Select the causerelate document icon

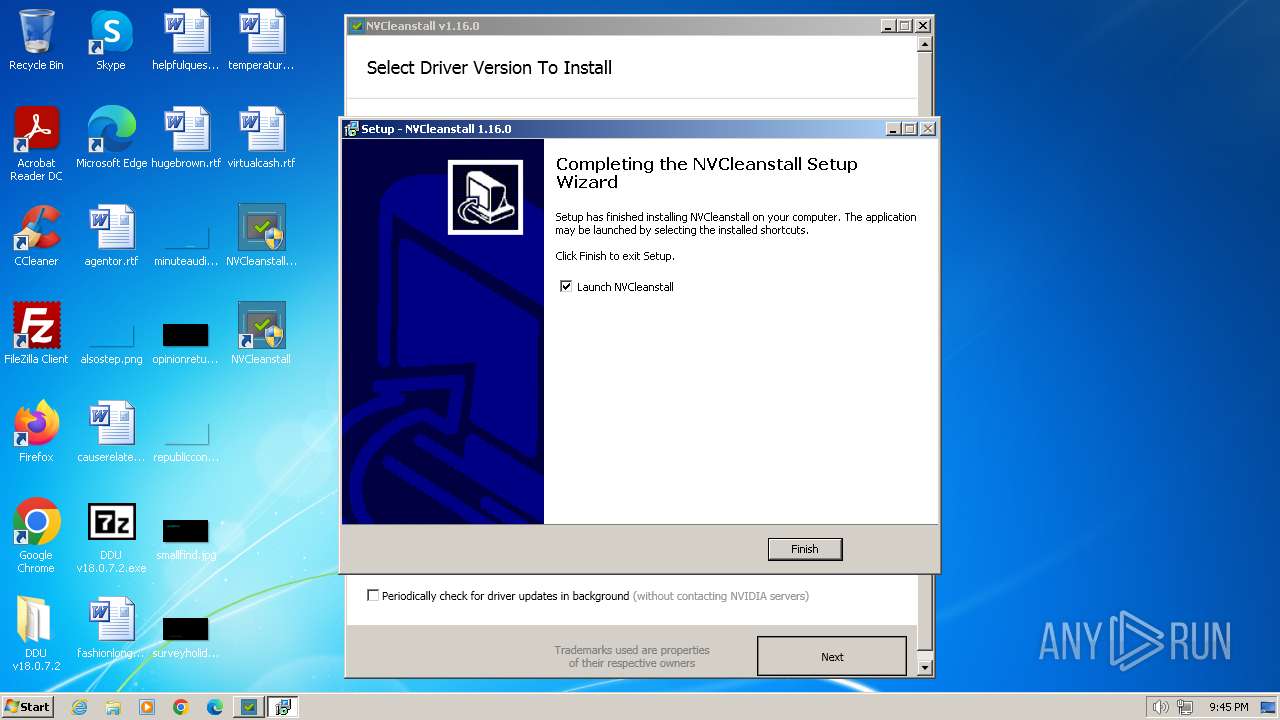pos(111,432)
